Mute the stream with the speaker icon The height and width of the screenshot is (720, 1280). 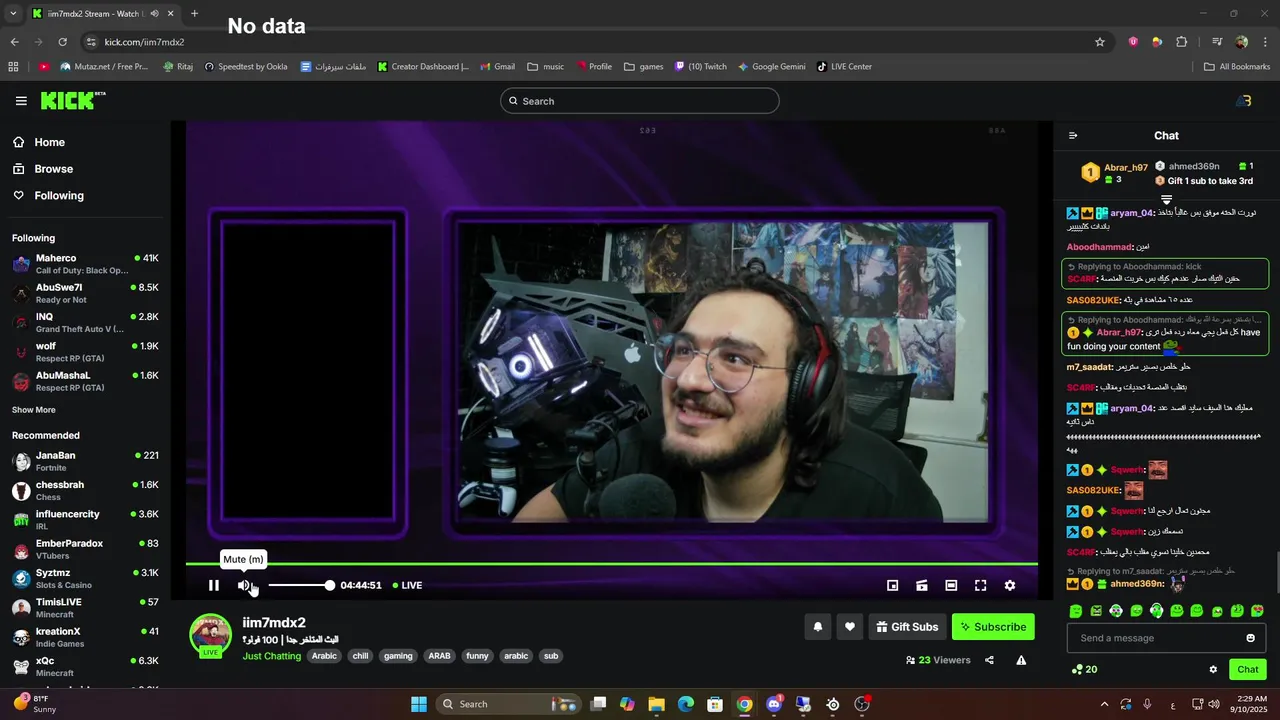(x=244, y=585)
